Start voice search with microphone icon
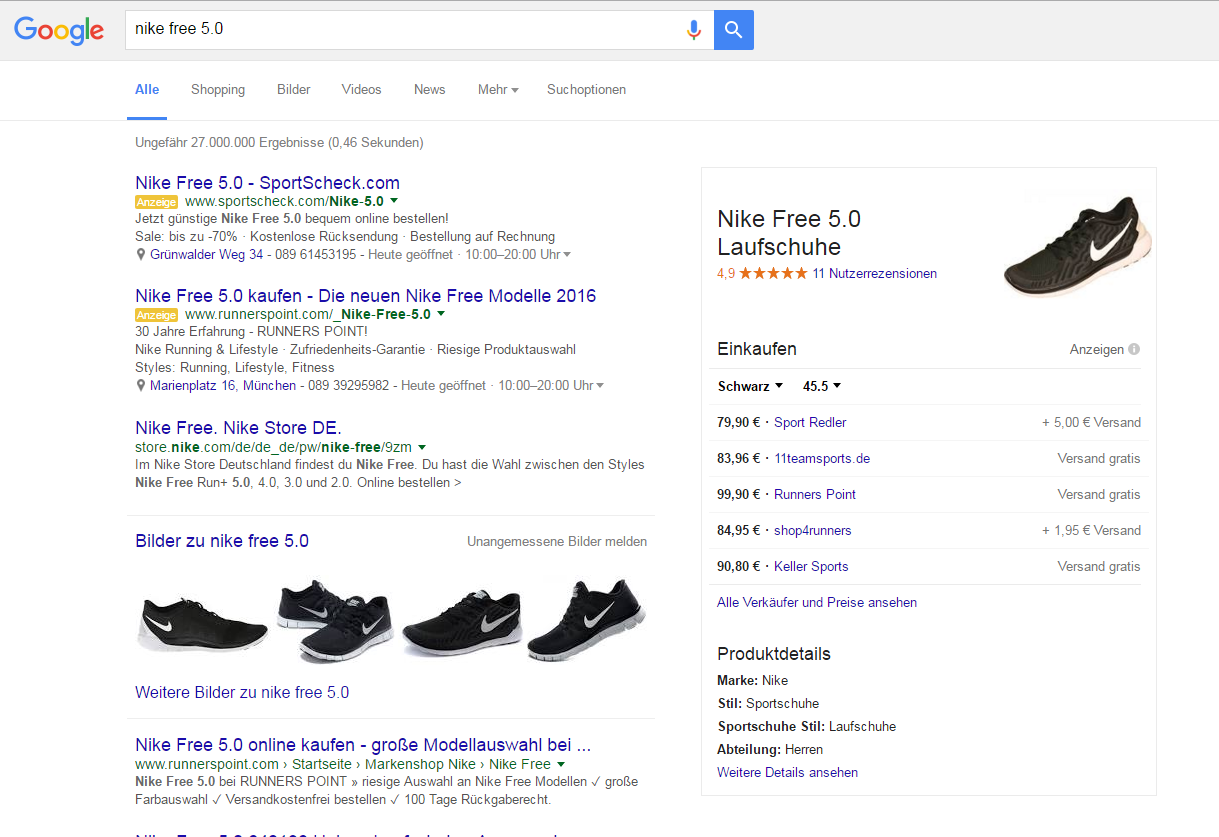 coord(693,30)
